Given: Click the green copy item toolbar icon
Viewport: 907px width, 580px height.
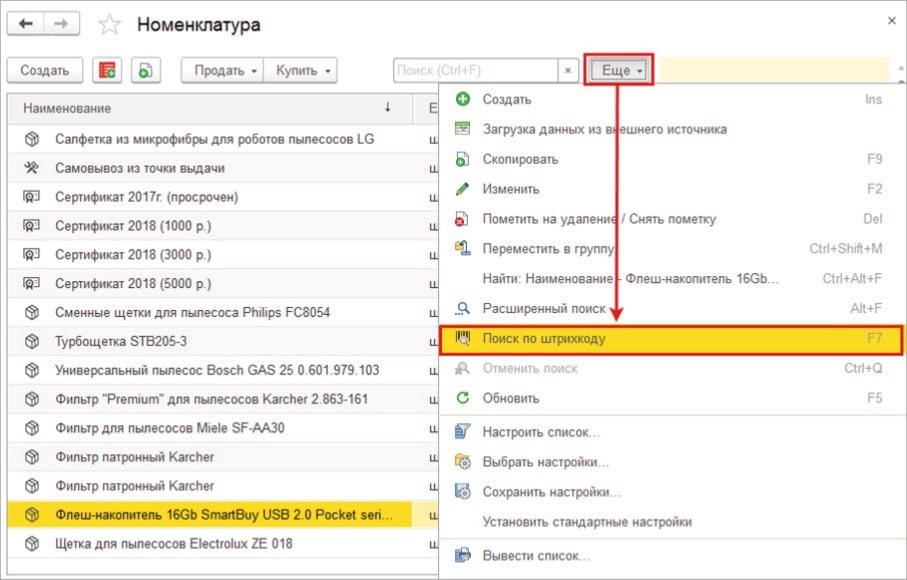Looking at the screenshot, I should point(146,70).
